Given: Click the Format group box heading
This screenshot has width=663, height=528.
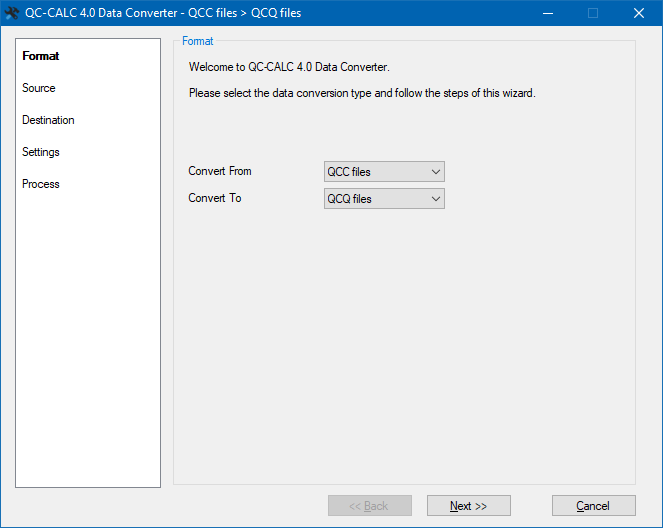Looking at the screenshot, I should [197, 41].
